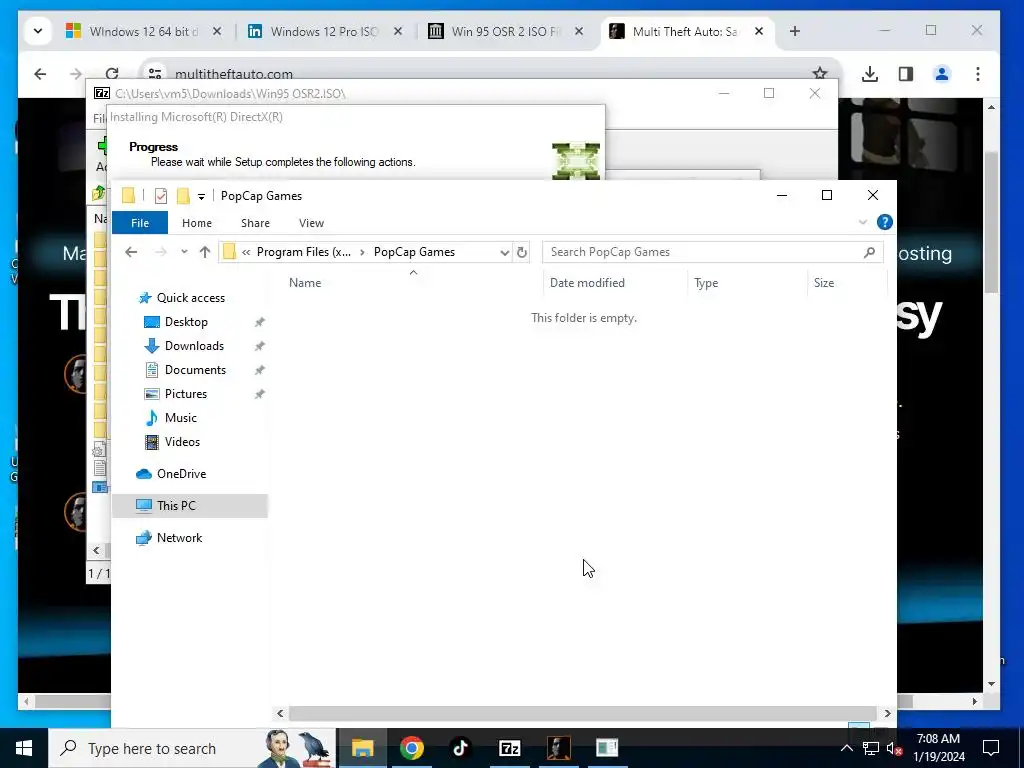Unpin Desktop using its pin icon
Viewport: 1024px width, 768px height.
click(259, 322)
